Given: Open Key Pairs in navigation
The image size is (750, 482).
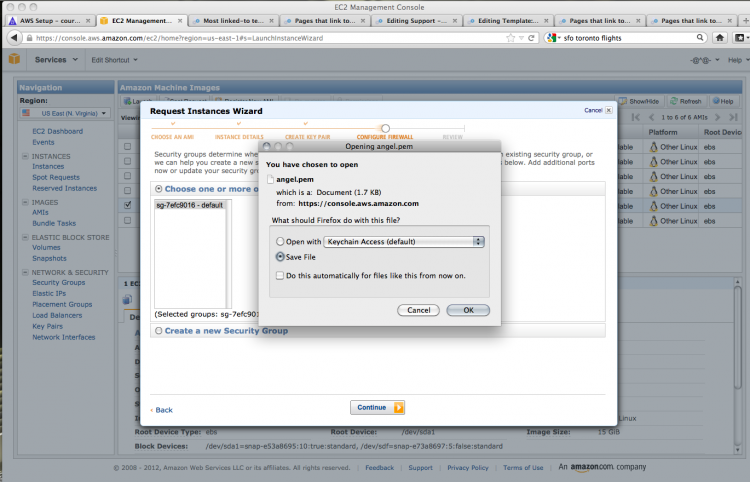Looking at the screenshot, I should coord(47,326).
